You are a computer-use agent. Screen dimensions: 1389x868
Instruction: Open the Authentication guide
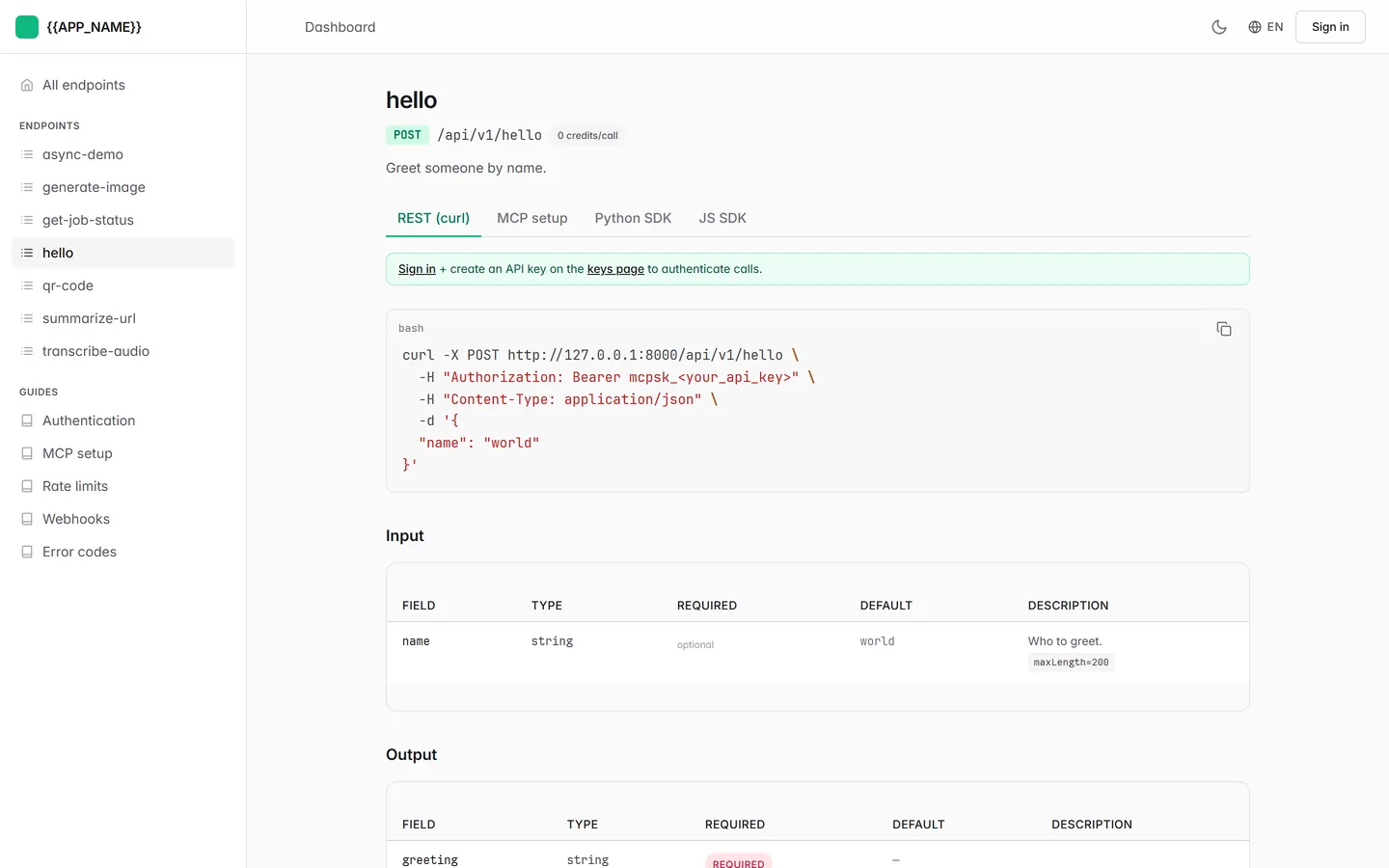pyautogui.click(x=123, y=420)
